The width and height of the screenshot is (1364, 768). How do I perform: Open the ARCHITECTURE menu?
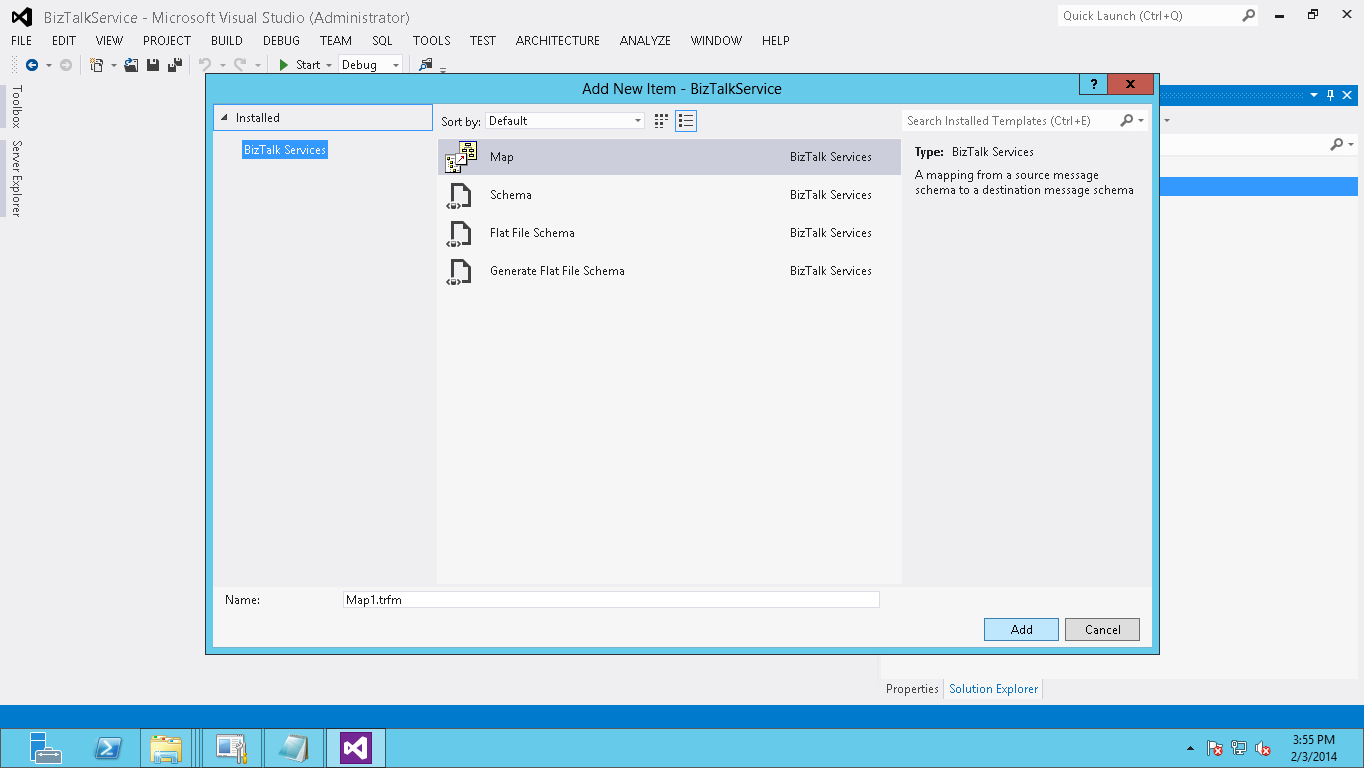point(558,41)
